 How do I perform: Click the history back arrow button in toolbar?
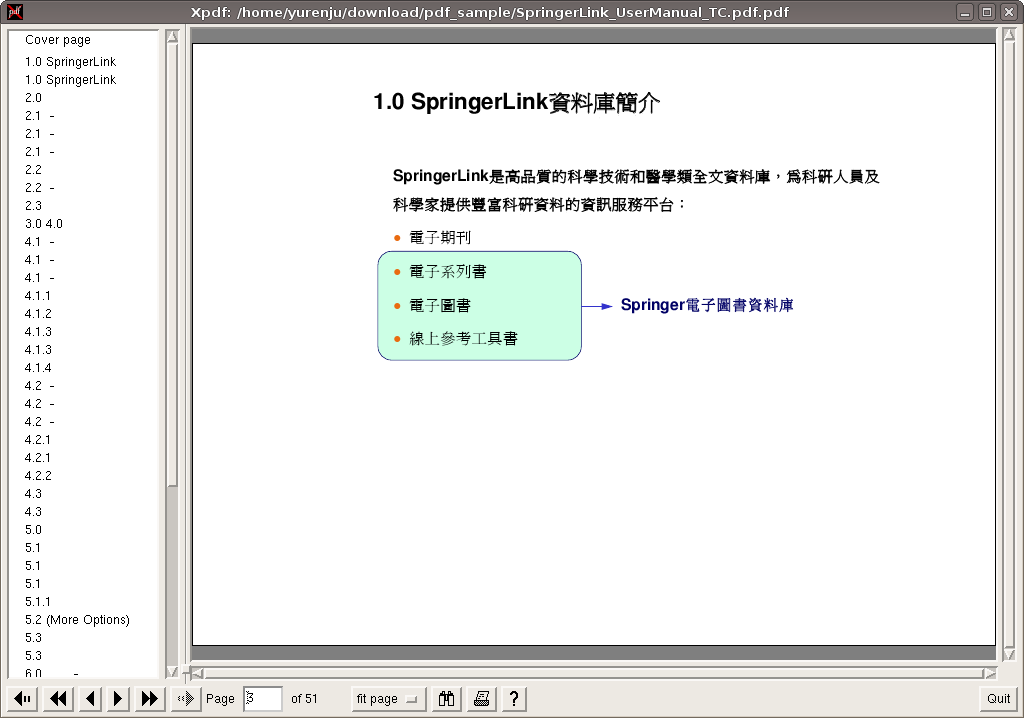click(24, 699)
